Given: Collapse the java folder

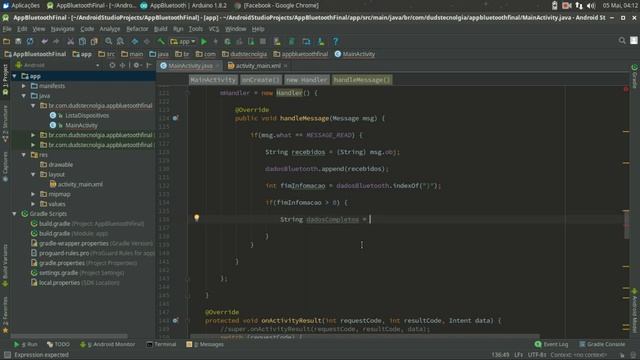Looking at the screenshot, I should [x=24, y=96].
